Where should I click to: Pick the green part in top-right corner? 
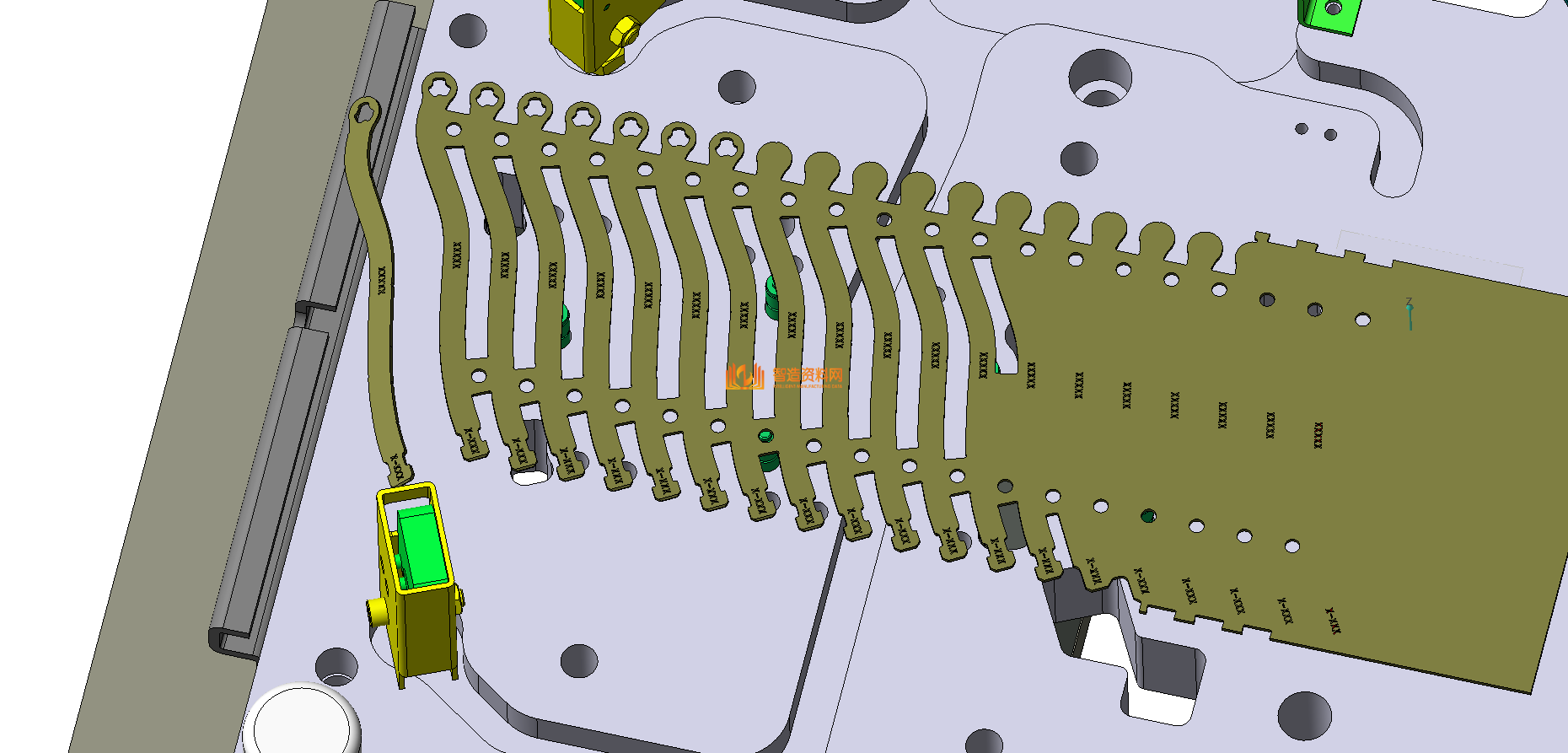coord(1328,14)
